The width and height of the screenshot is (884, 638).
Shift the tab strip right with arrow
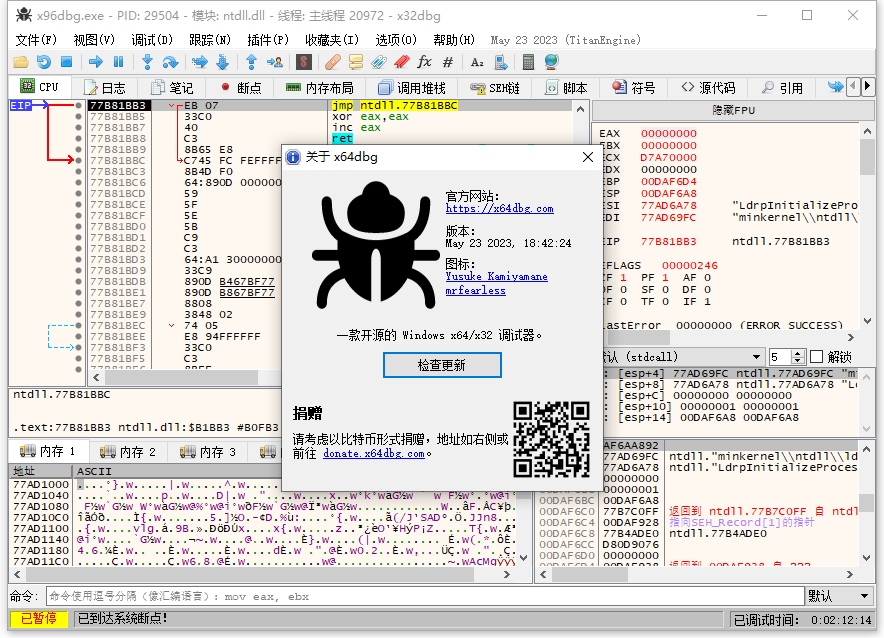click(867, 87)
